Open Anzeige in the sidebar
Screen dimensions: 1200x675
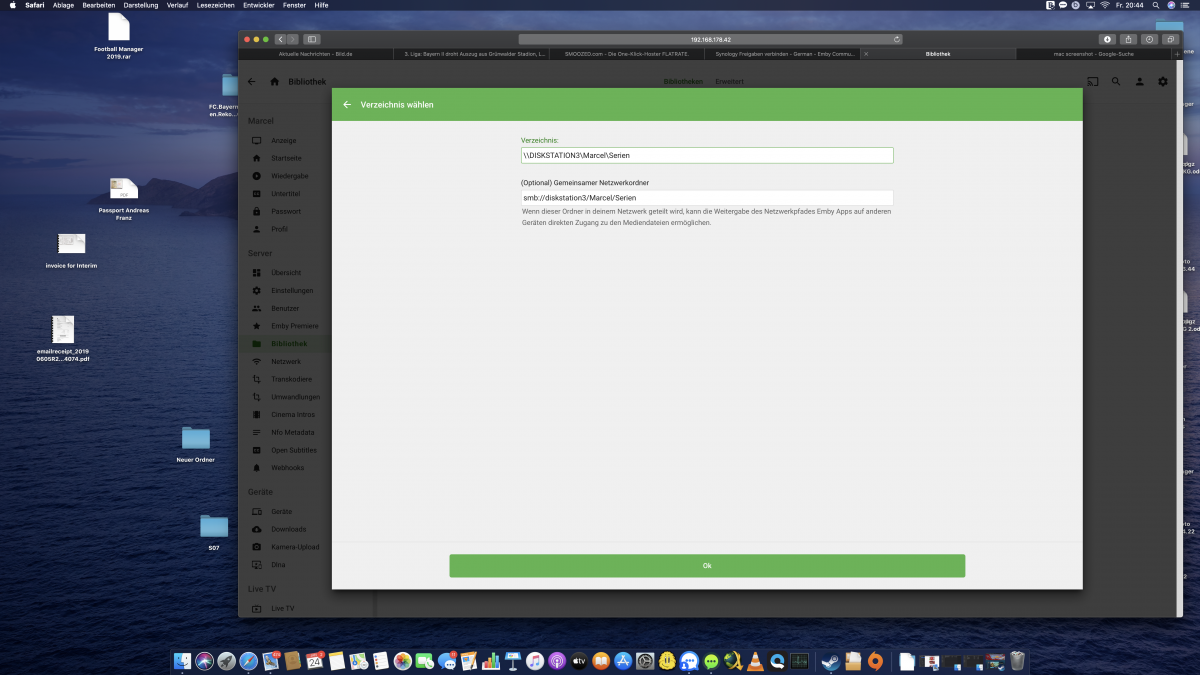pos(283,141)
